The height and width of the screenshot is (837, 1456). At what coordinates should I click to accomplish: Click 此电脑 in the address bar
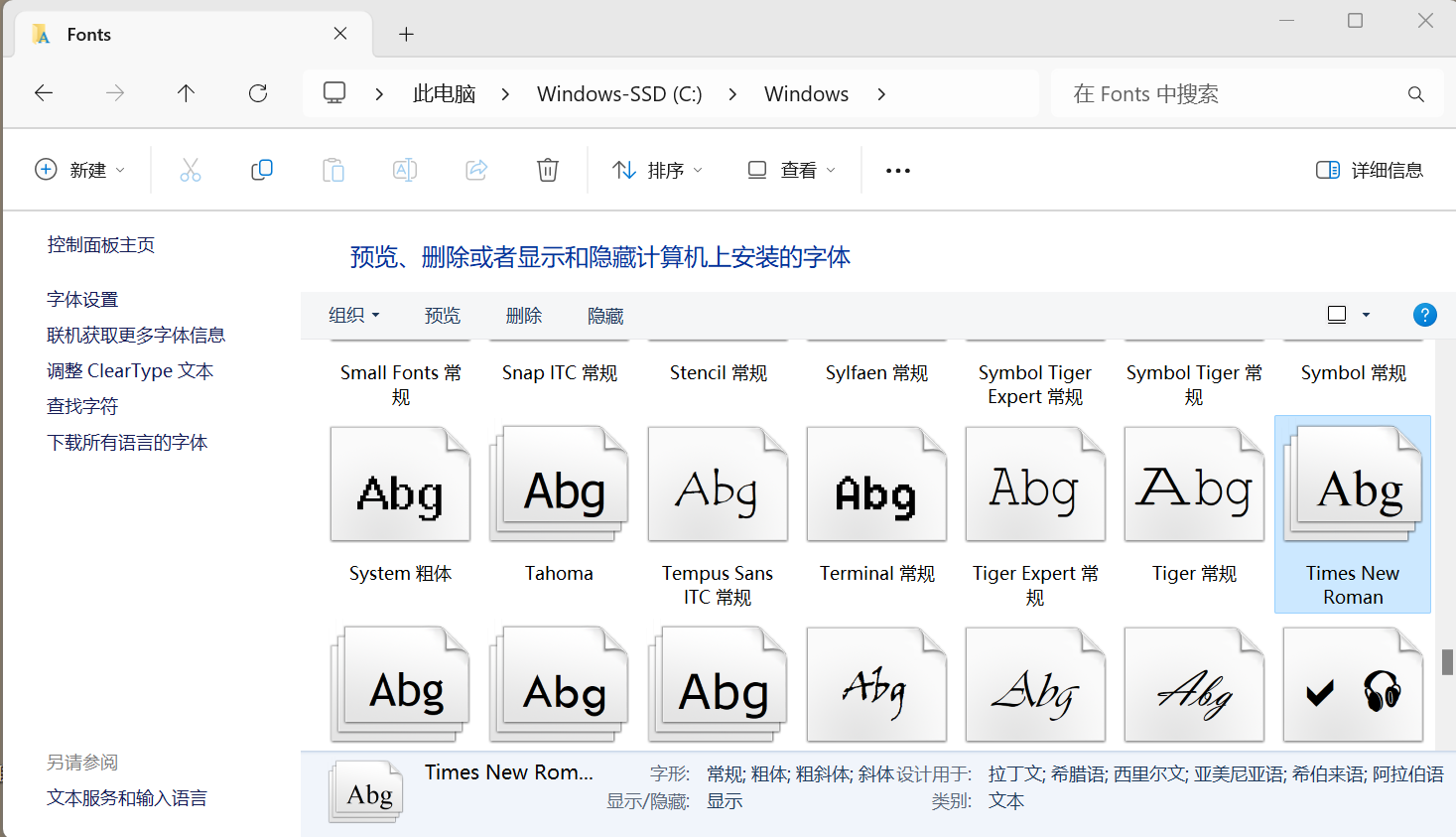tap(444, 94)
